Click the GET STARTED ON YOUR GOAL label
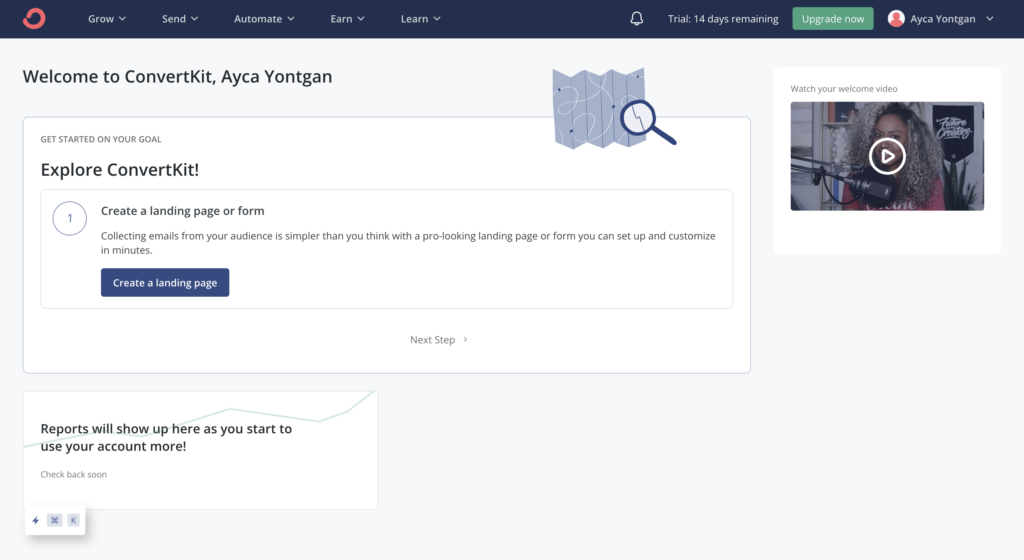 tap(101, 139)
